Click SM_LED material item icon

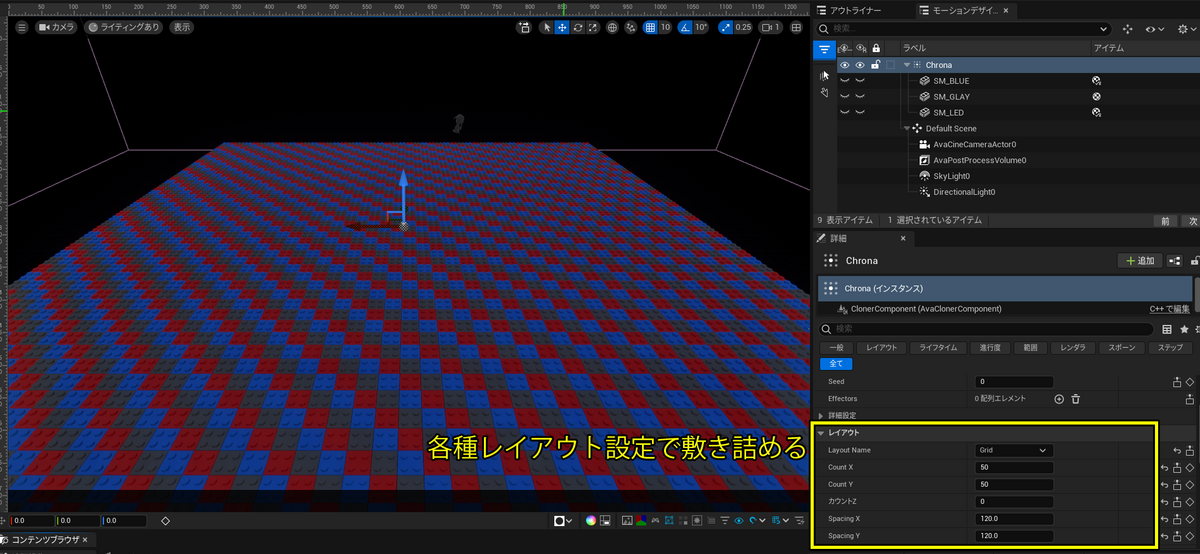[x=1097, y=113]
